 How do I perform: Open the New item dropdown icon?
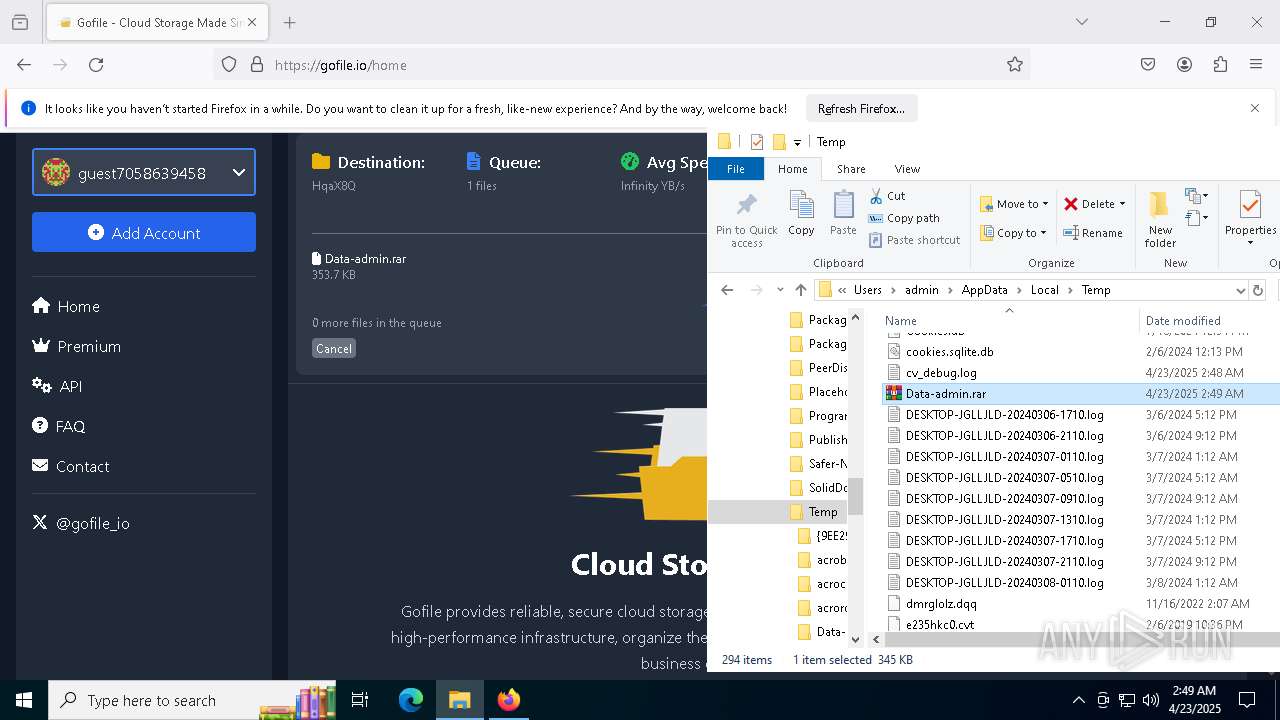(x=1197, y=196)
